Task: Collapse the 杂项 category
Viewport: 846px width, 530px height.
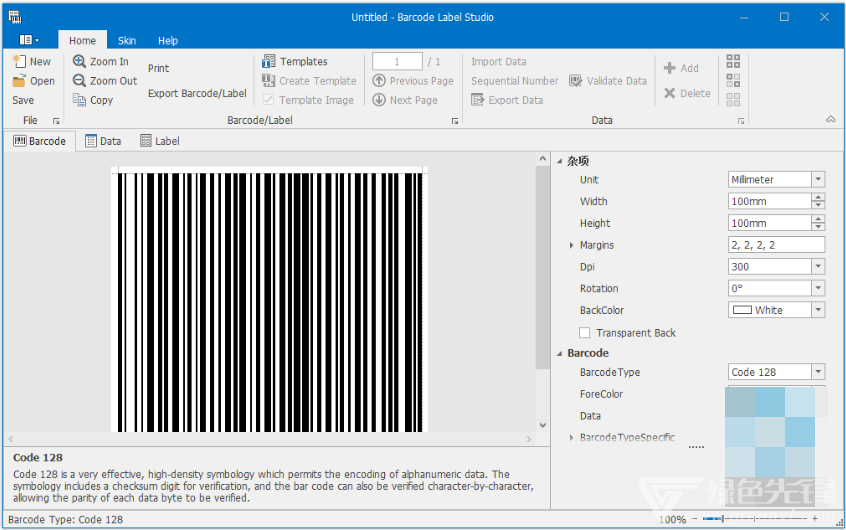Action: [x=560, y=161]
